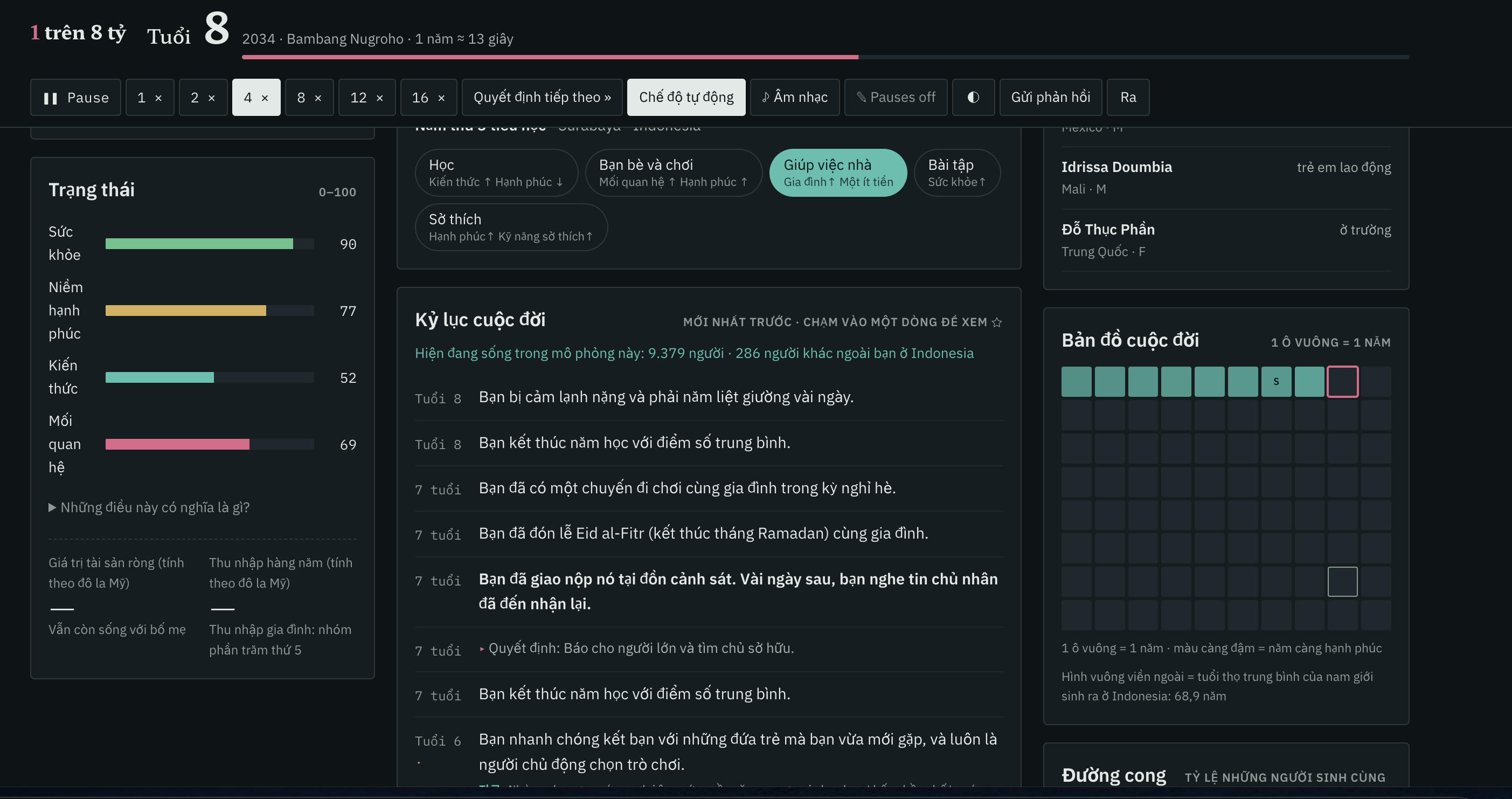Choose 16× speed
This screenshot has width=1512, height=799.
coord(428,98)
